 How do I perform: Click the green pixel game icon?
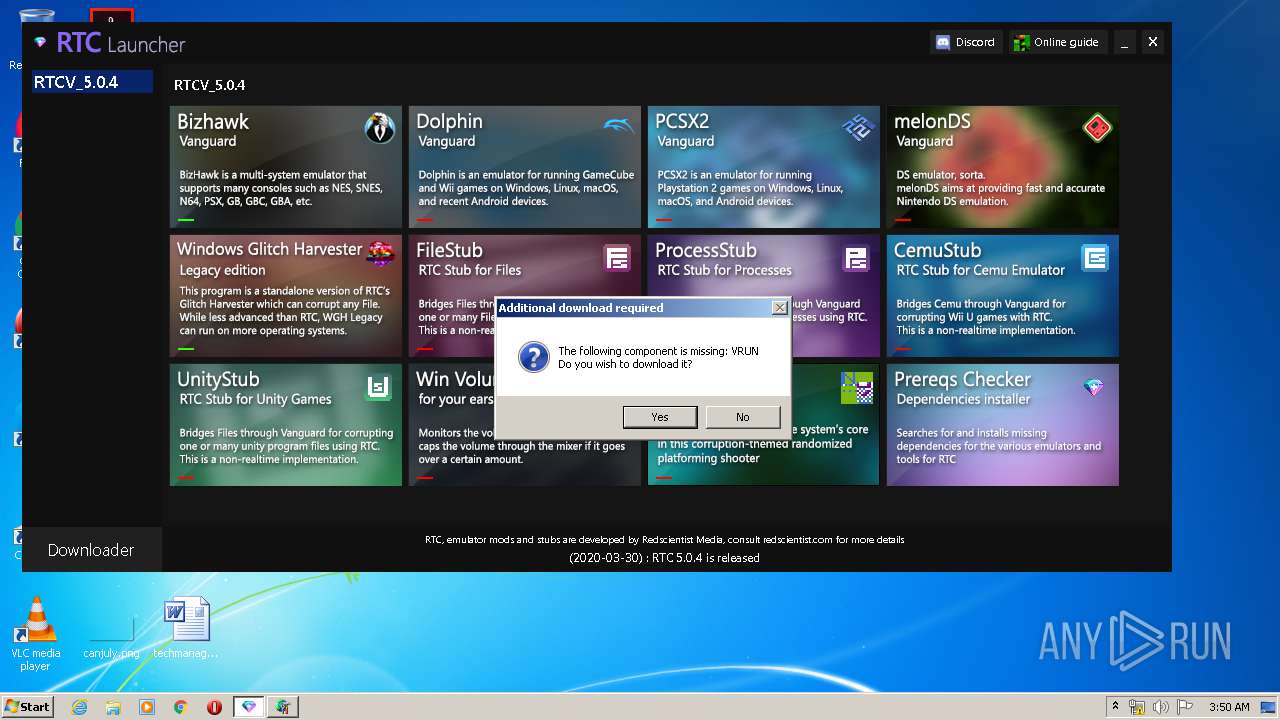(857, 387)
